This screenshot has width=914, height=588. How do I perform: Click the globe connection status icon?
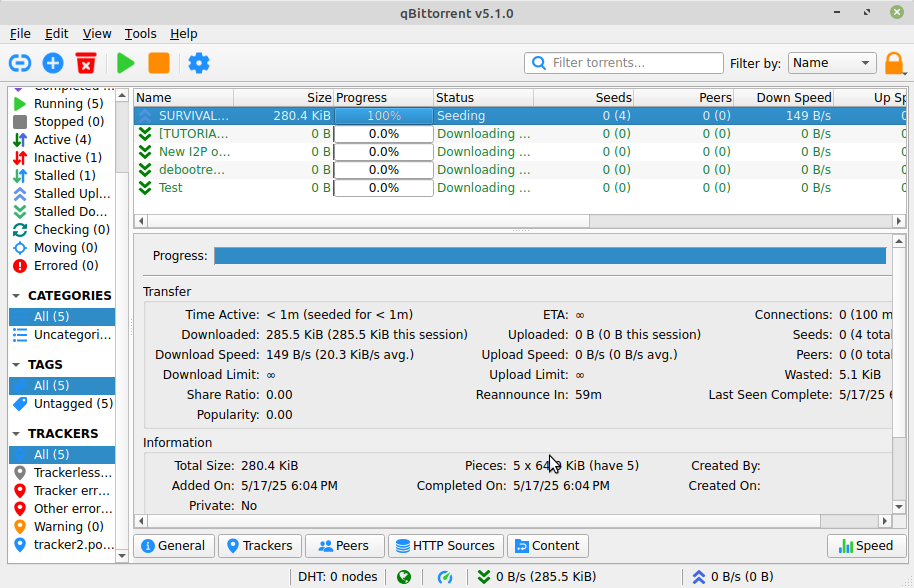(x=404, y=577)
